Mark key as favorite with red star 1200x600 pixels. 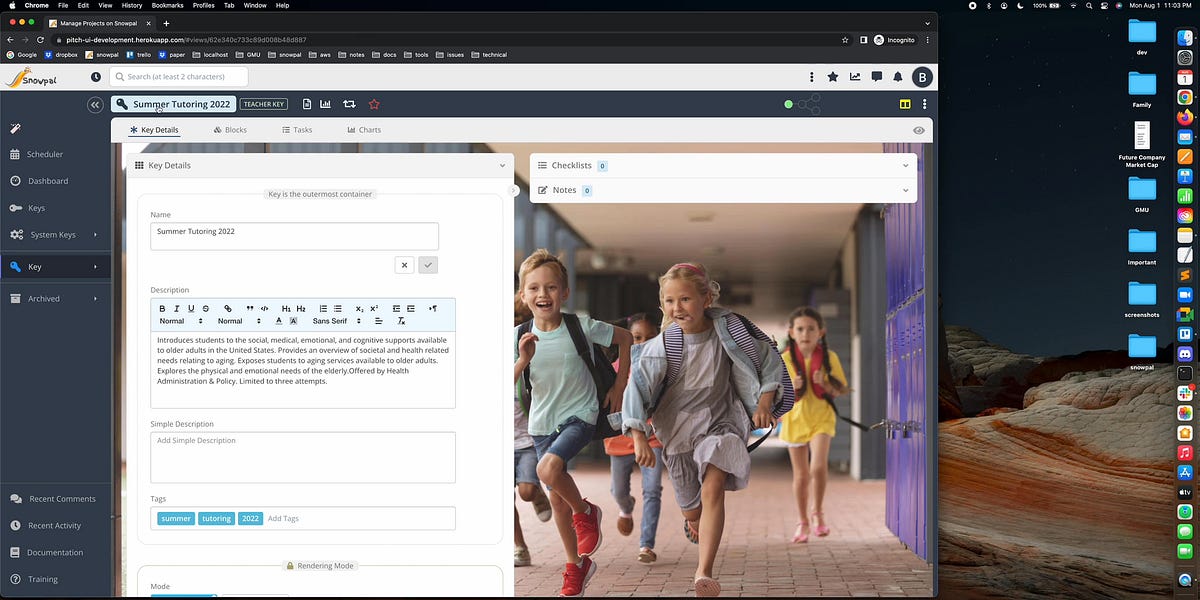[374, 104]
